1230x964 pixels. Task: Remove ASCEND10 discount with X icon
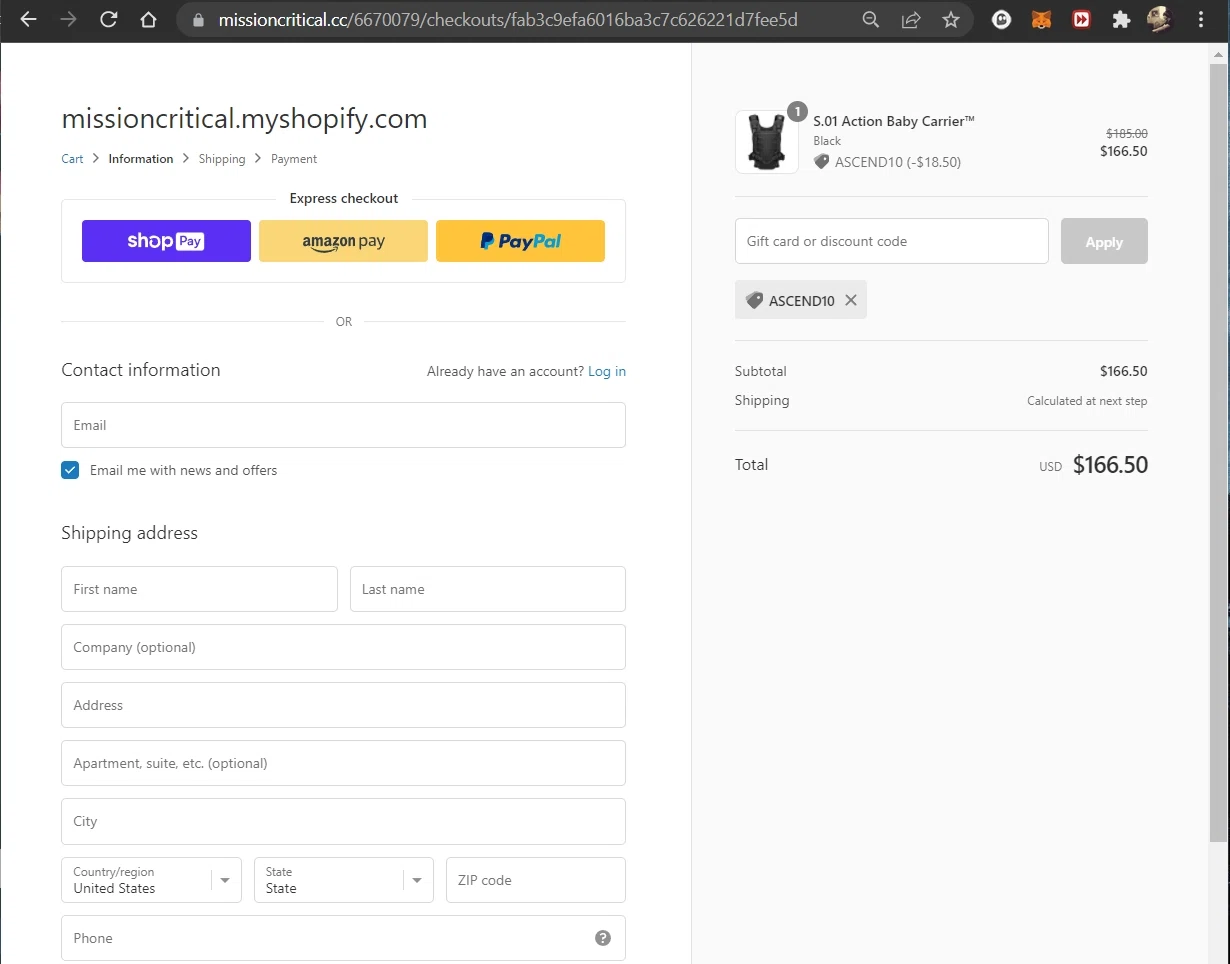click(851, 300)
